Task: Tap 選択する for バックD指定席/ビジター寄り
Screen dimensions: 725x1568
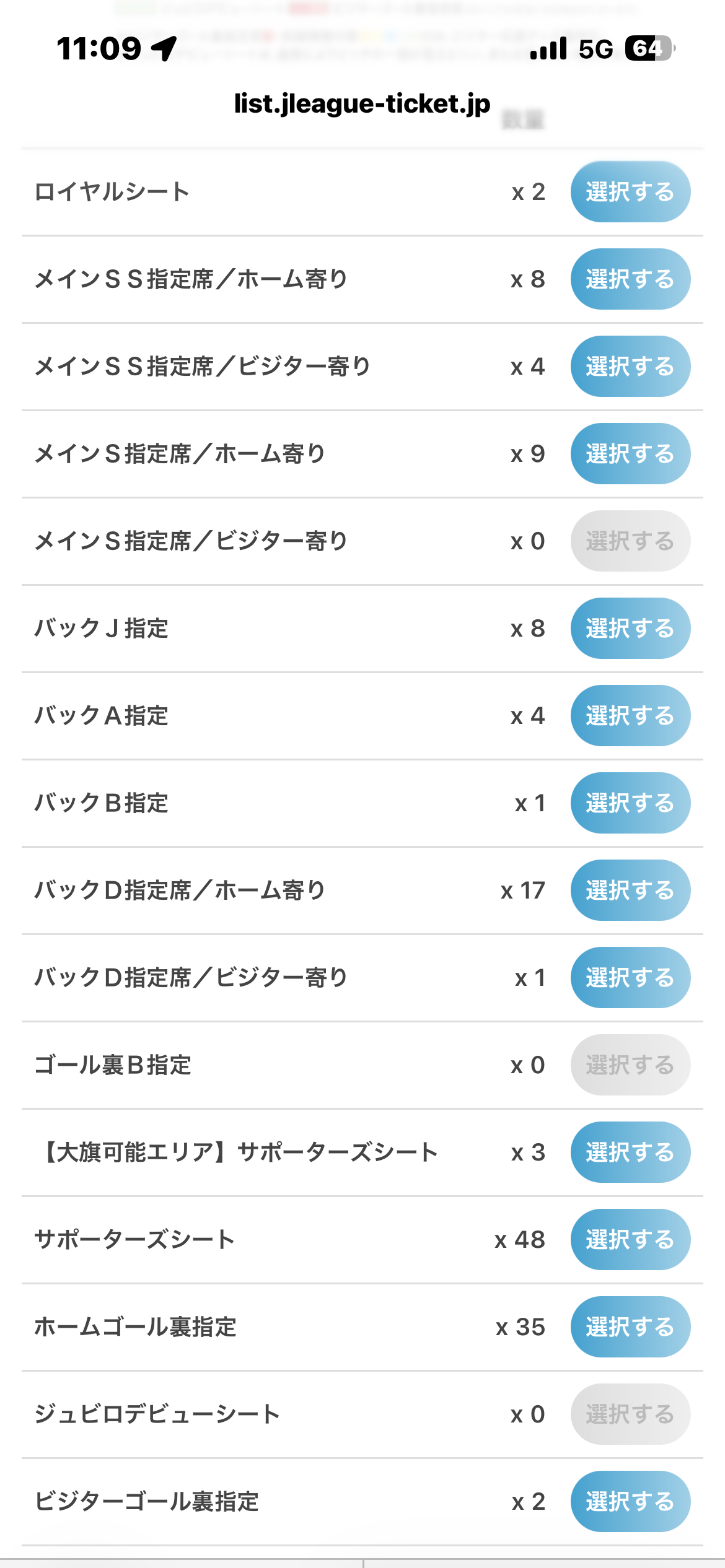Action: 630,978
